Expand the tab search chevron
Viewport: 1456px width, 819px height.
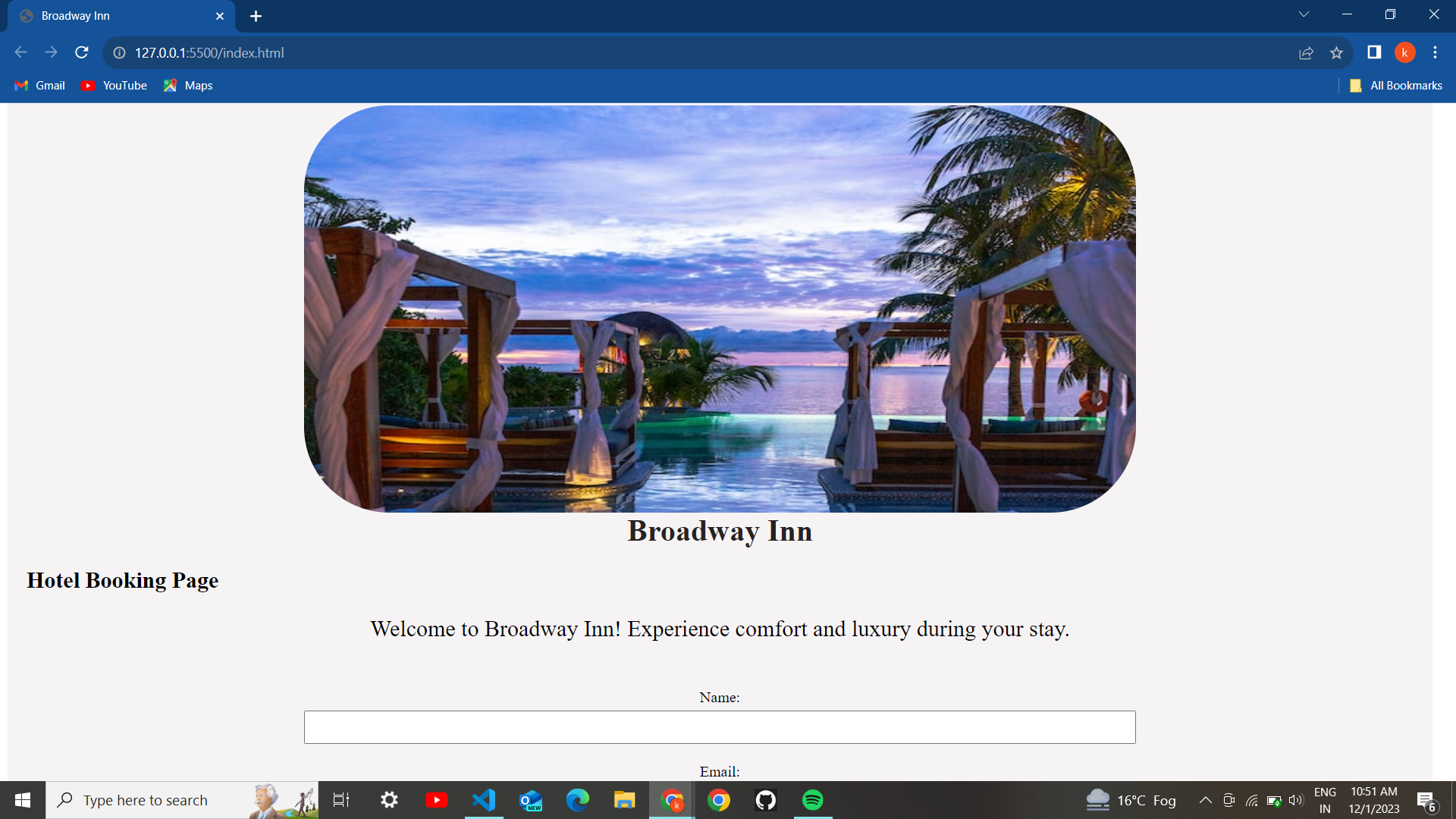pyautogui.click(x=1304, y=14)
